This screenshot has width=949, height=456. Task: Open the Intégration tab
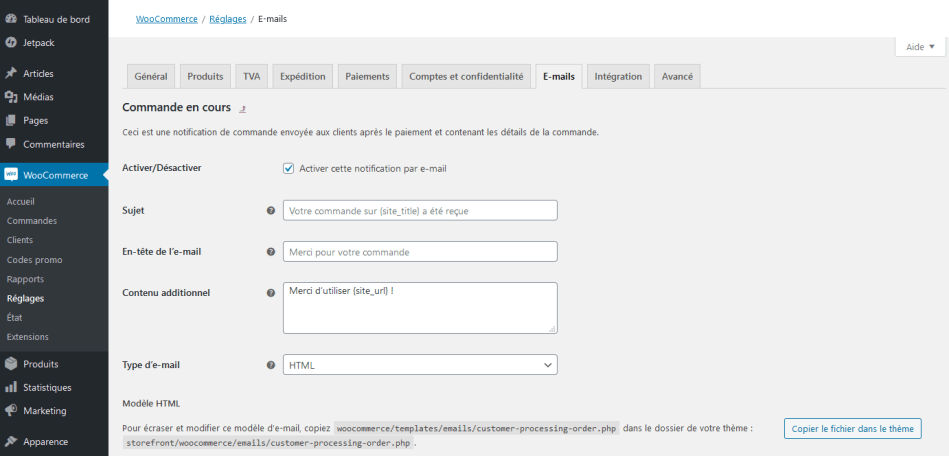(618, 76)
